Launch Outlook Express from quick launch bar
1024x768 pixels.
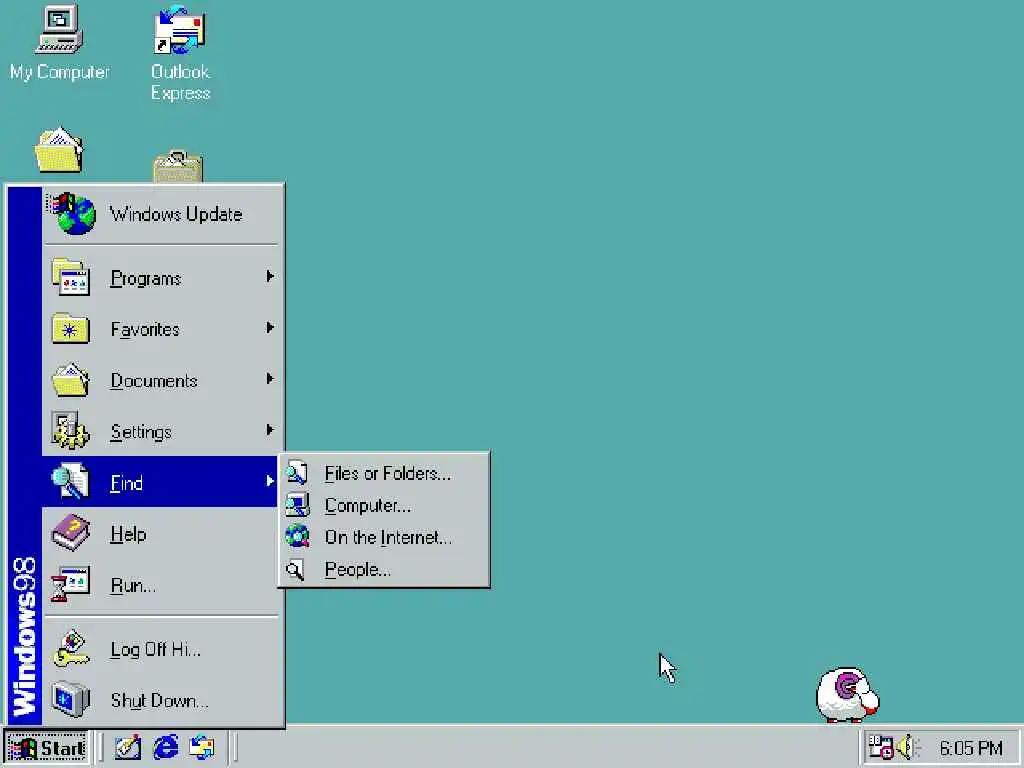202,747
